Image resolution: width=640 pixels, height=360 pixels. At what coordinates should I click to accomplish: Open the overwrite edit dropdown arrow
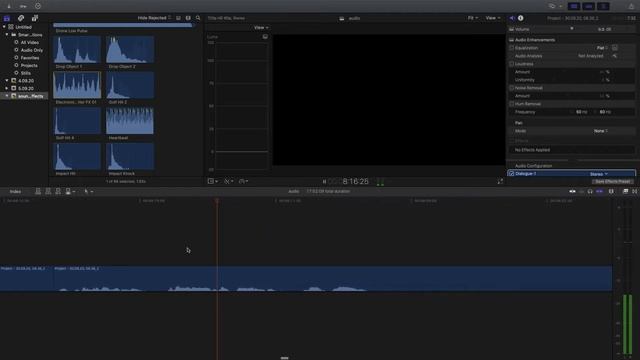73,191
